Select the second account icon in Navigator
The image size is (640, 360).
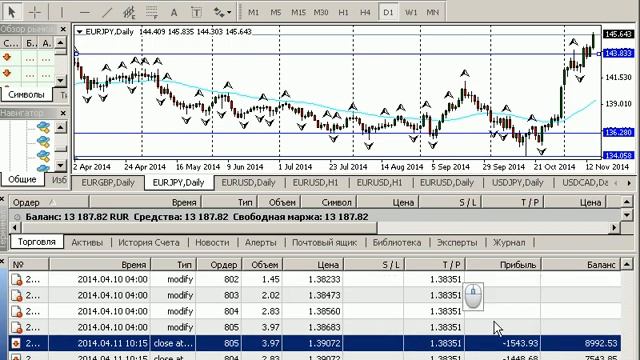(x=43, y=142)
